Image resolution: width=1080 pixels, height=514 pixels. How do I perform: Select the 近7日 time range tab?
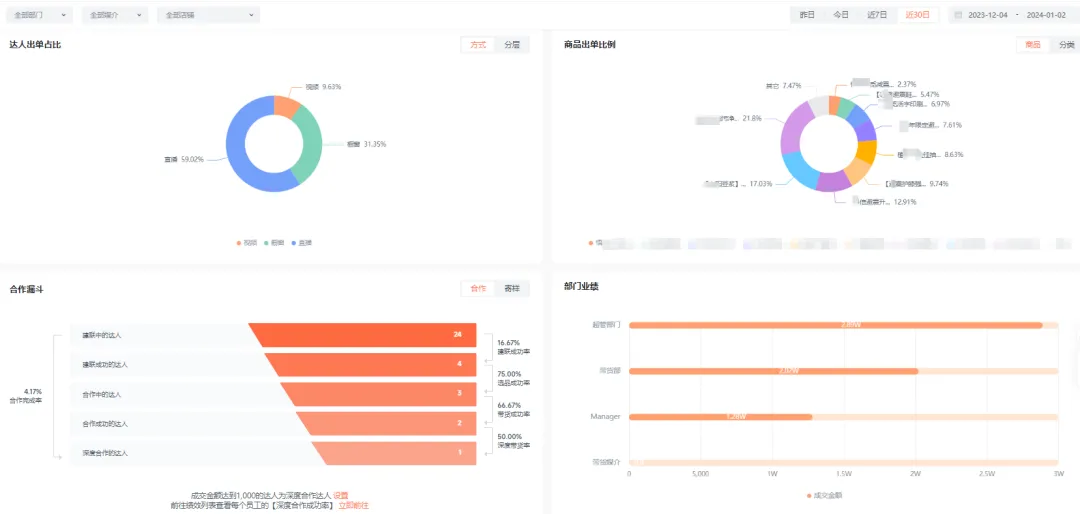(x=877, y=15)
